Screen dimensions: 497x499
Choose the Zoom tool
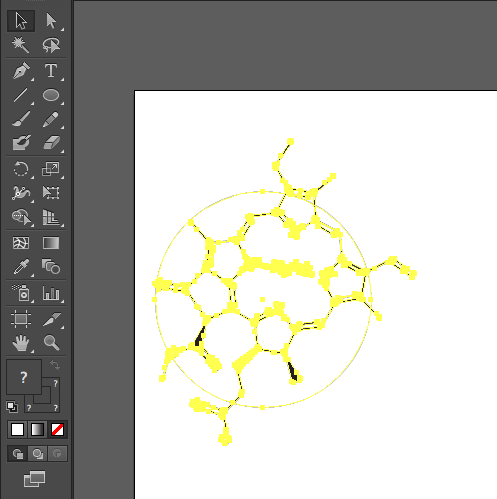[x=51, y=343]
